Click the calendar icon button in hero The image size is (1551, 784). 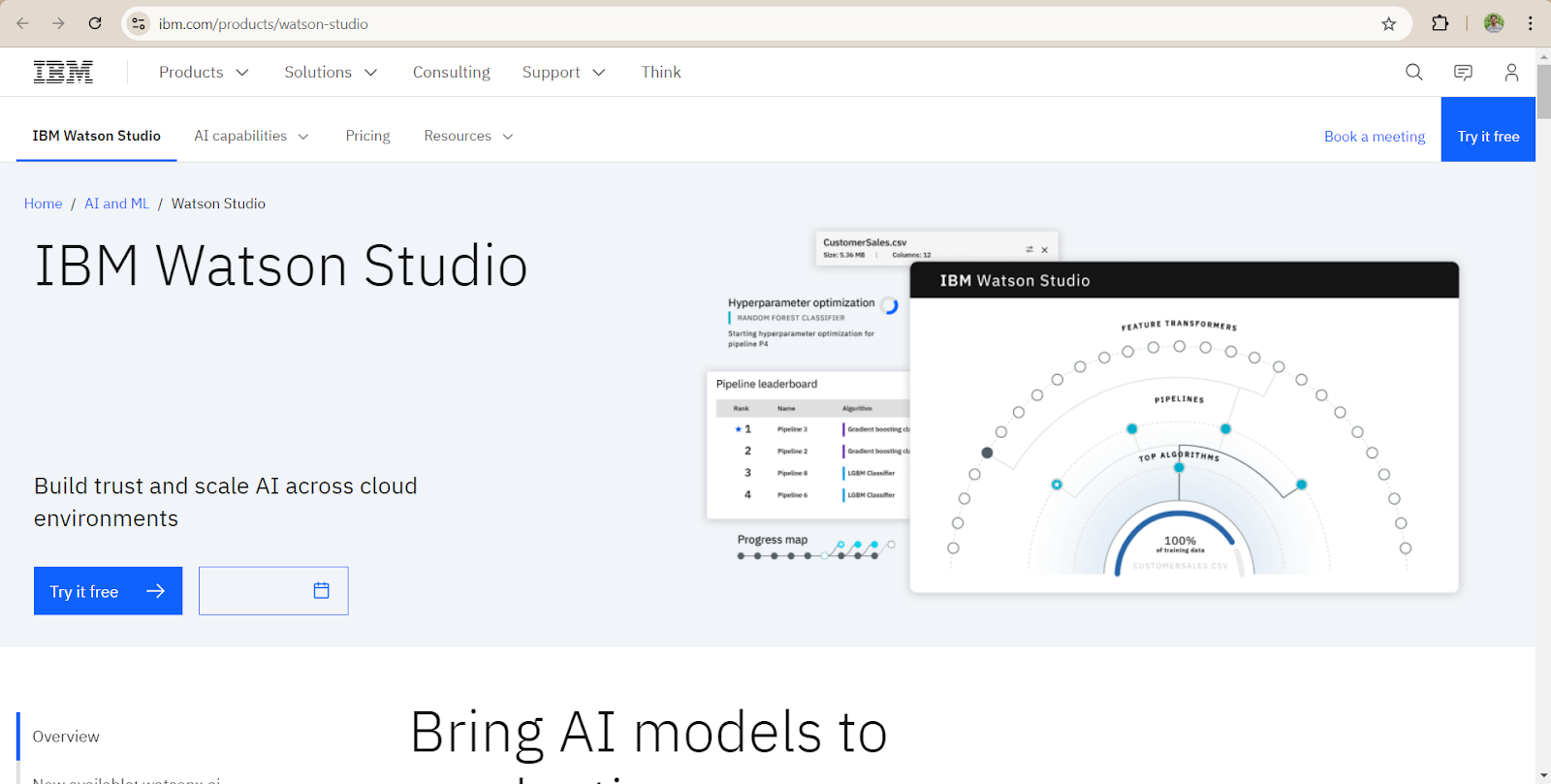point(273,591)
